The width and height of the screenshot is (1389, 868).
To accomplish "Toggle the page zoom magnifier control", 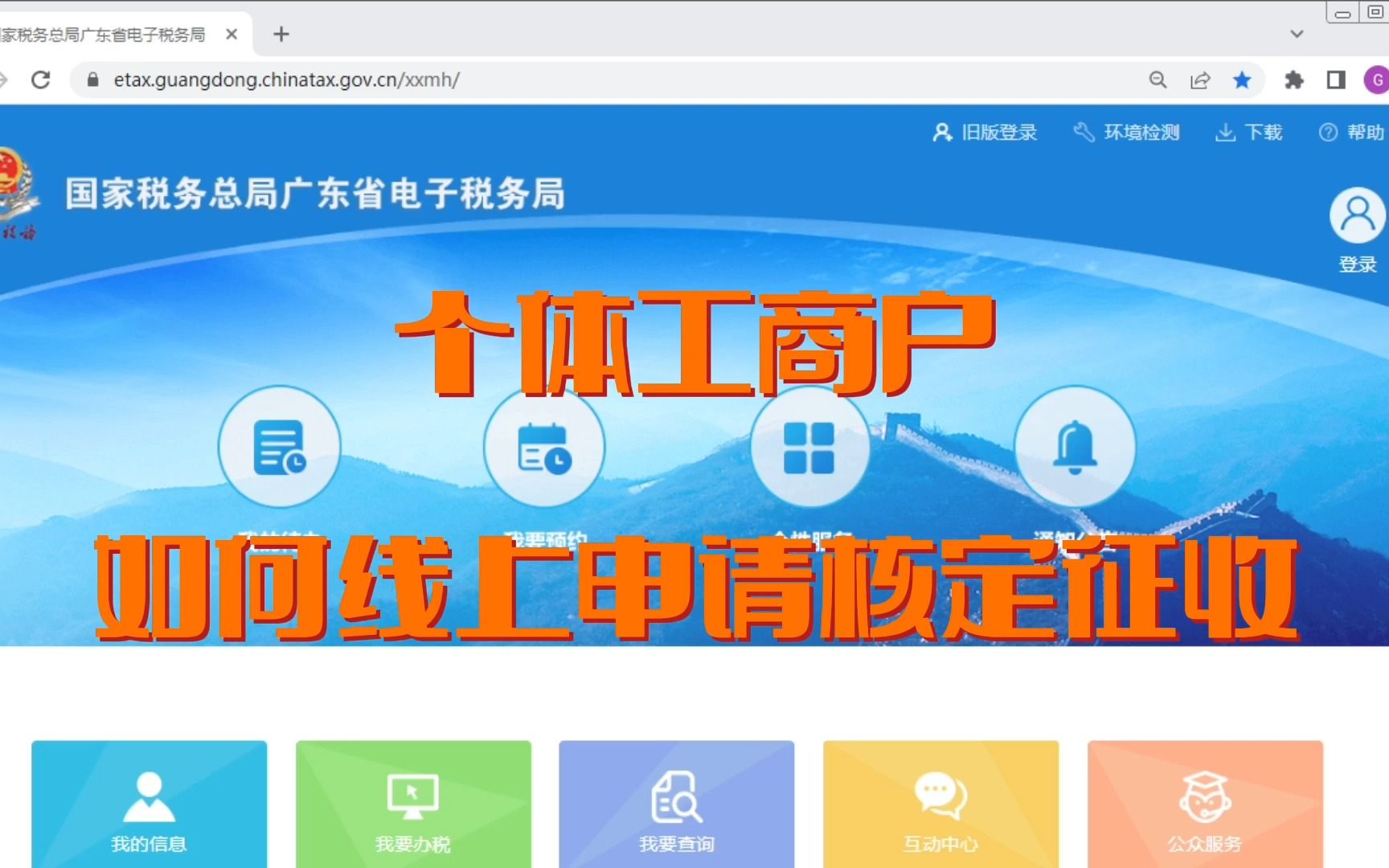I will click(x=1157, y=80).
